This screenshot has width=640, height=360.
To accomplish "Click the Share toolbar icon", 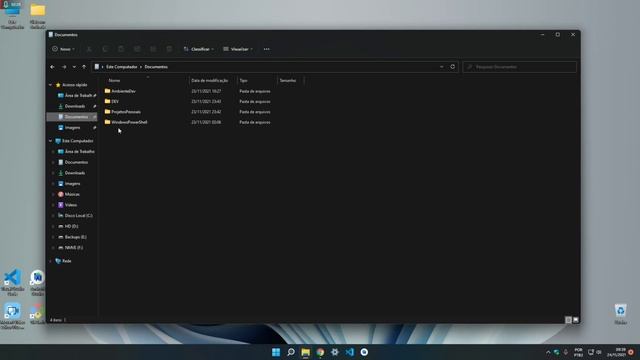I will (153, 49).
